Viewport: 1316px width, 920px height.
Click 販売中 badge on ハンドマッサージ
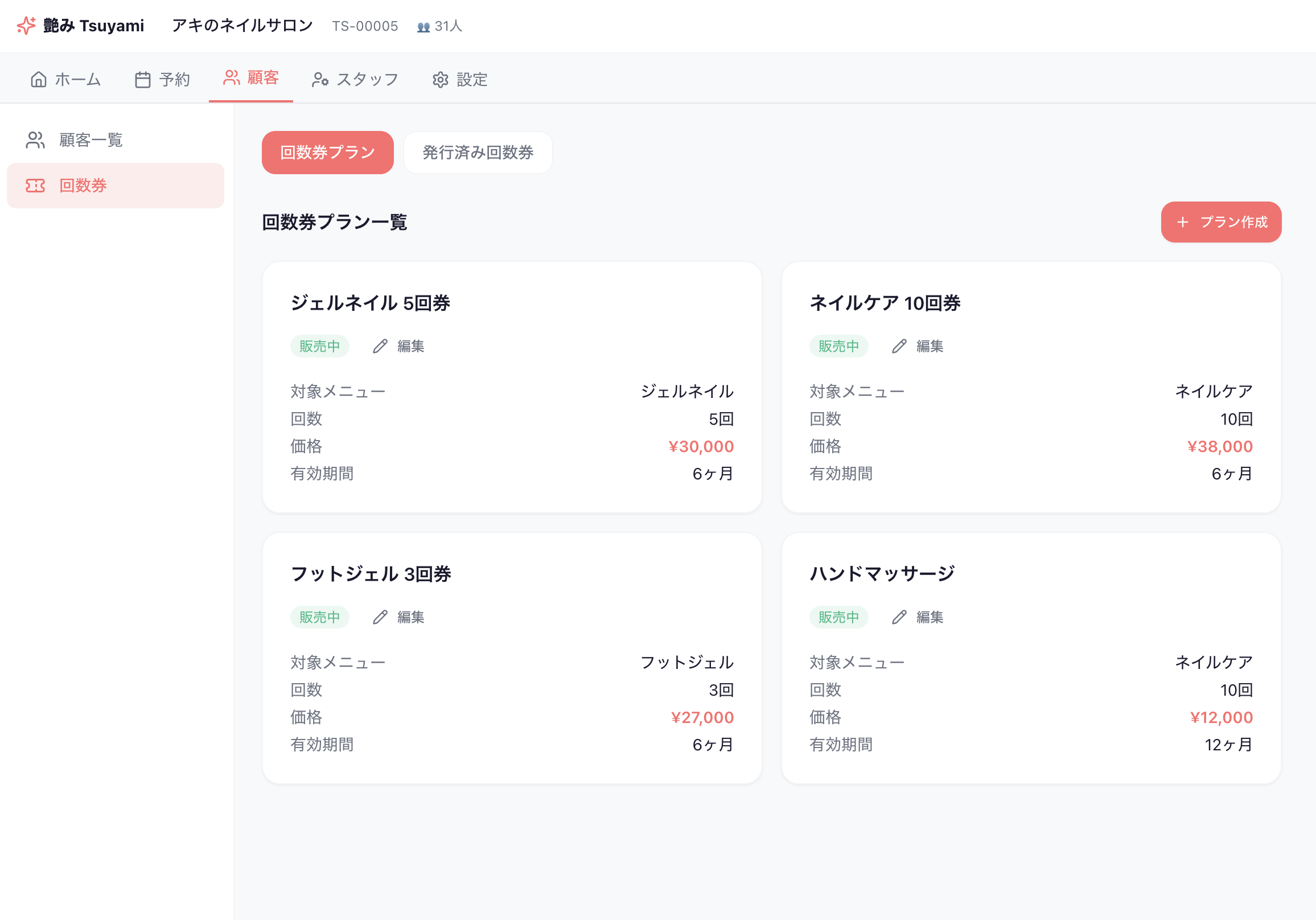[x=838, y=617]
